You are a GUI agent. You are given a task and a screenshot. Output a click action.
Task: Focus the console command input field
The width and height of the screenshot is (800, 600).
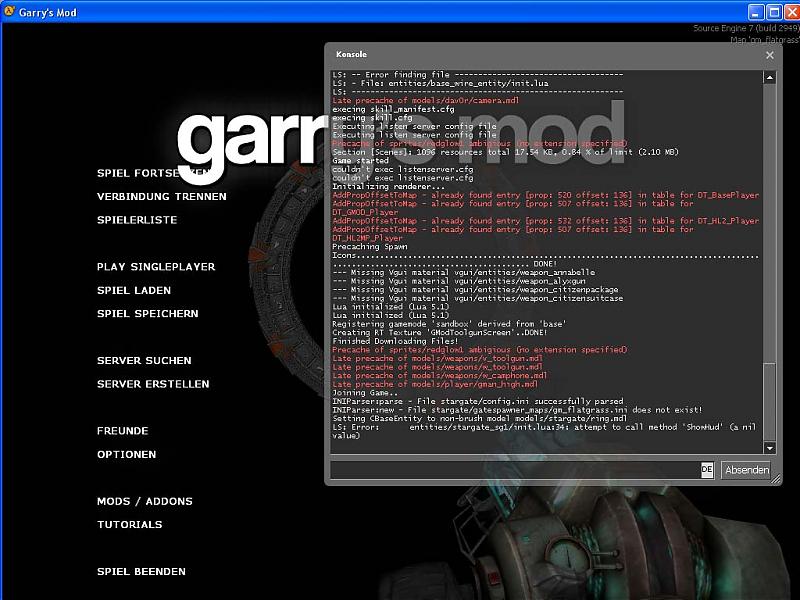tap(515, 470)
